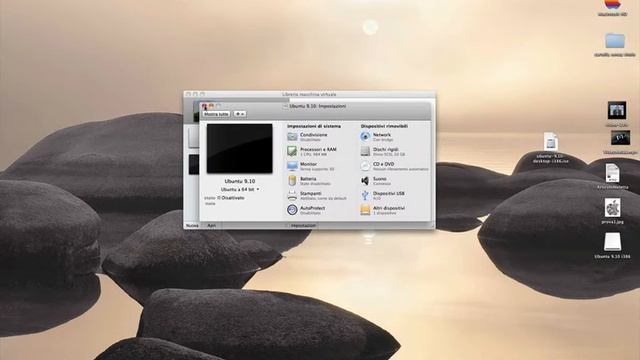This screenshot has width=640, height=360.
Task: Click the Ubuntu 9.10 virtual machine name
Action: pos(240,181)
